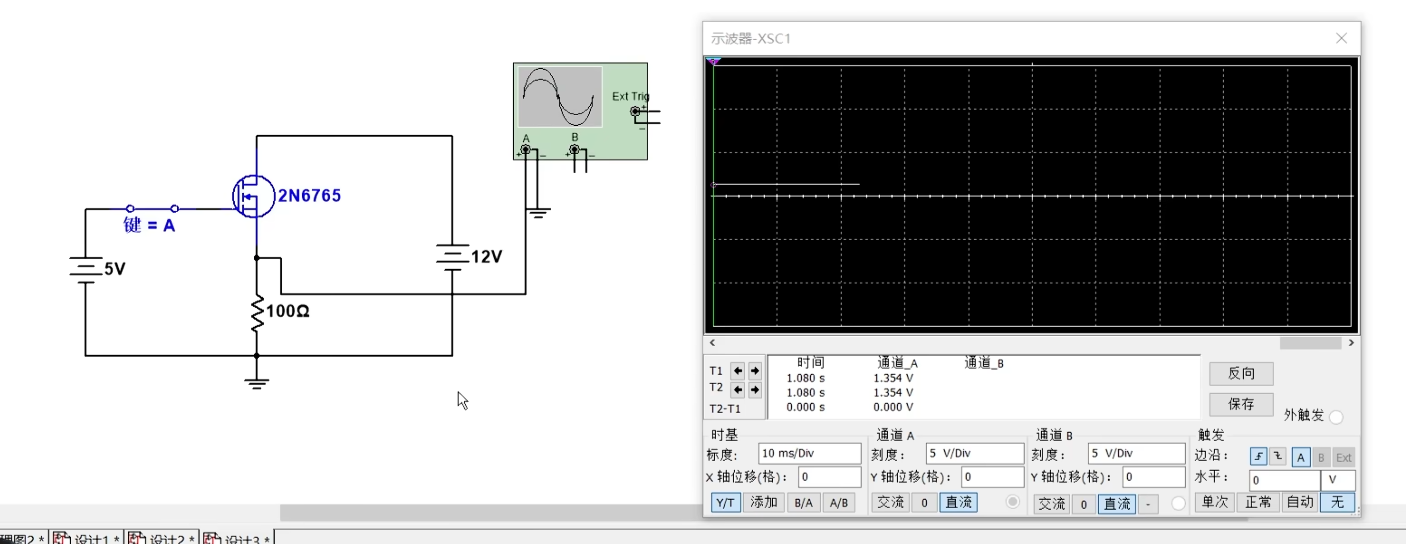Switch to the 设计2 tab
The image size is (1406, 544).
(x=161, y=539)
